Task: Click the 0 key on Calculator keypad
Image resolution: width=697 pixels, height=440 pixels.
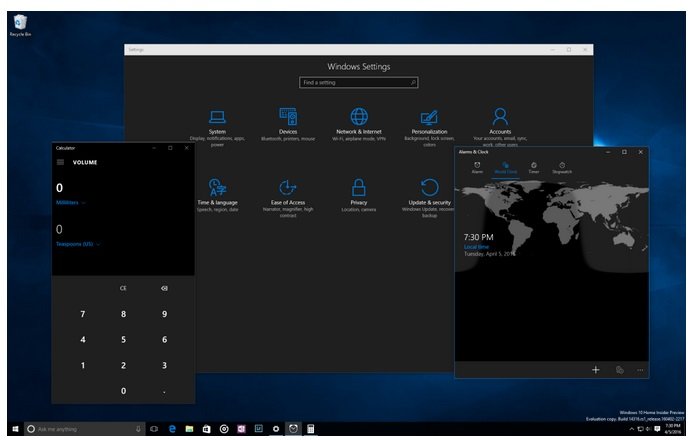Action: (123, 391)
